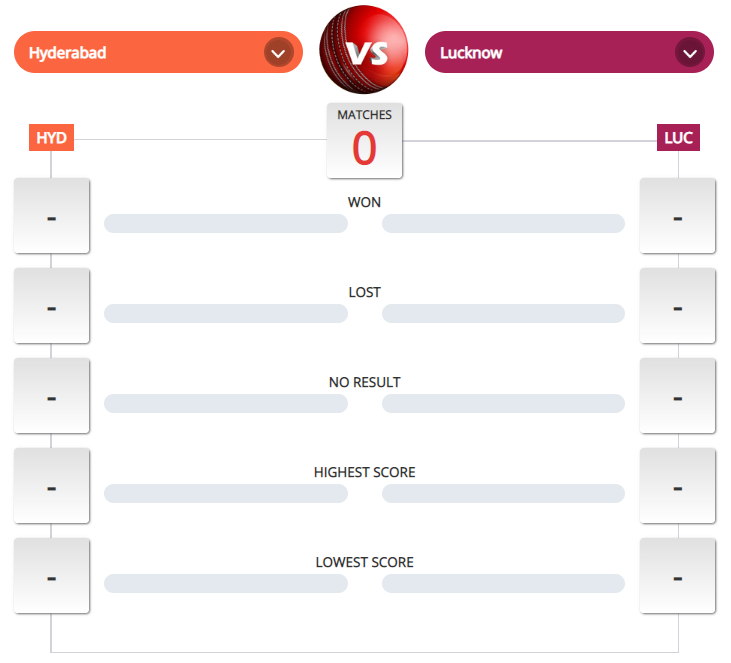
Task: Click Lucknow's WON stat box
Action: 677,216
